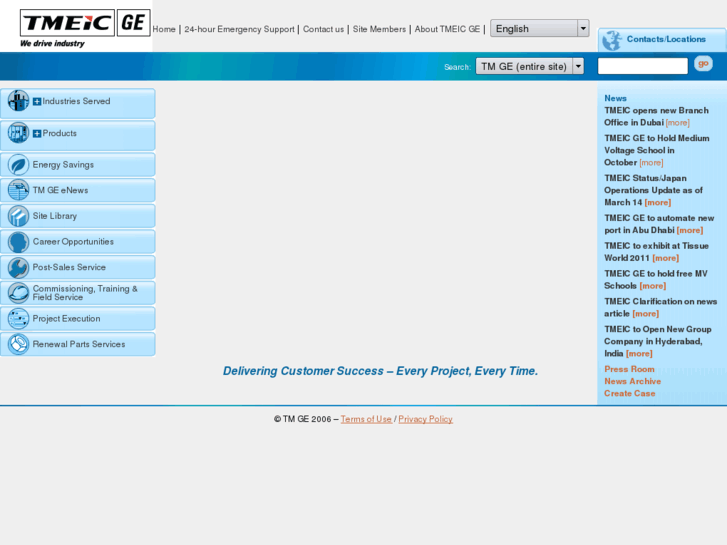Screen dimensions: 727x545
Task: Open Career Opportunities page
Action: pyautogui.click(x=73, y=242)
